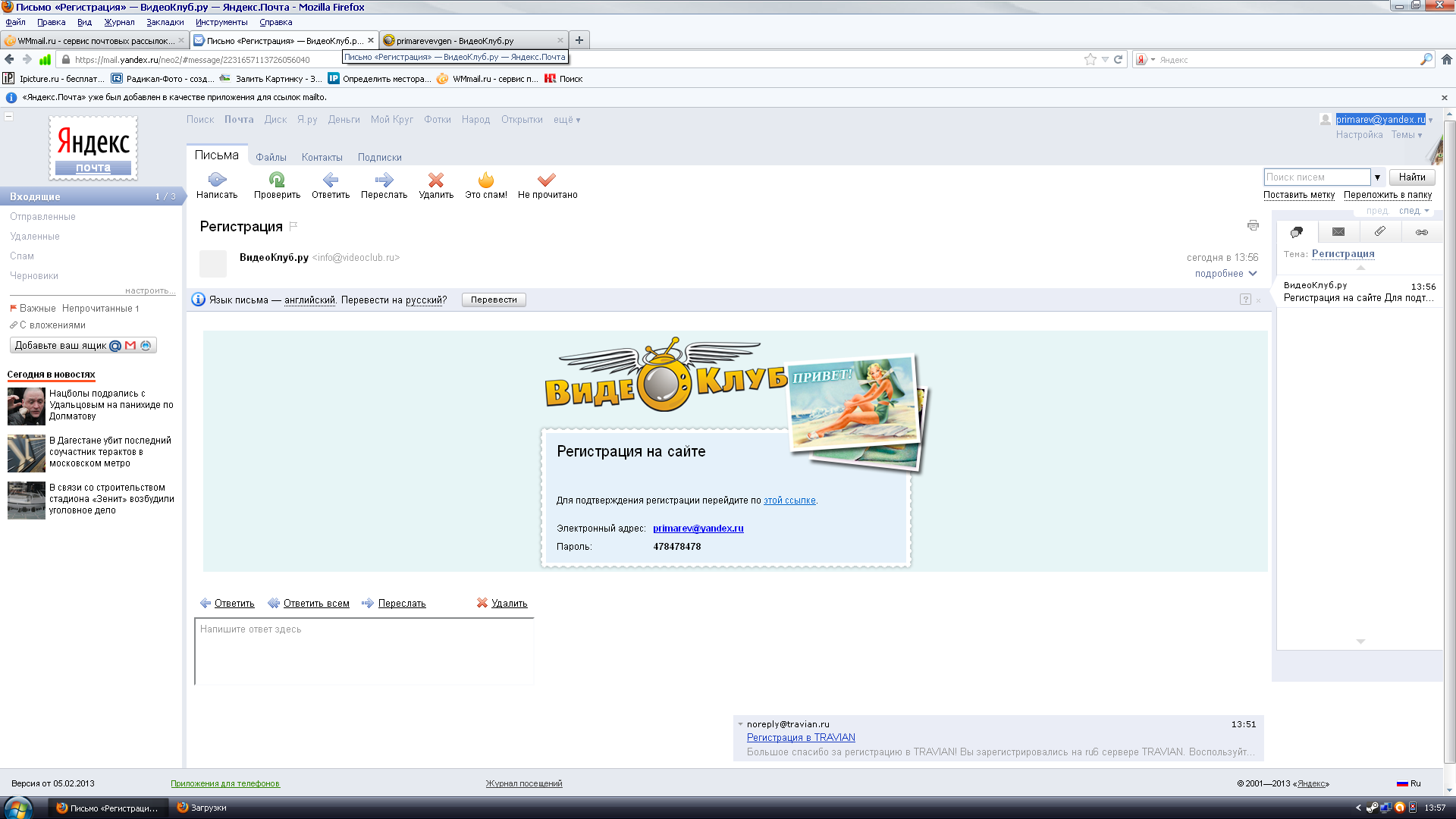
Task: Open the Темы themes dropdown
Action: 1406,135
